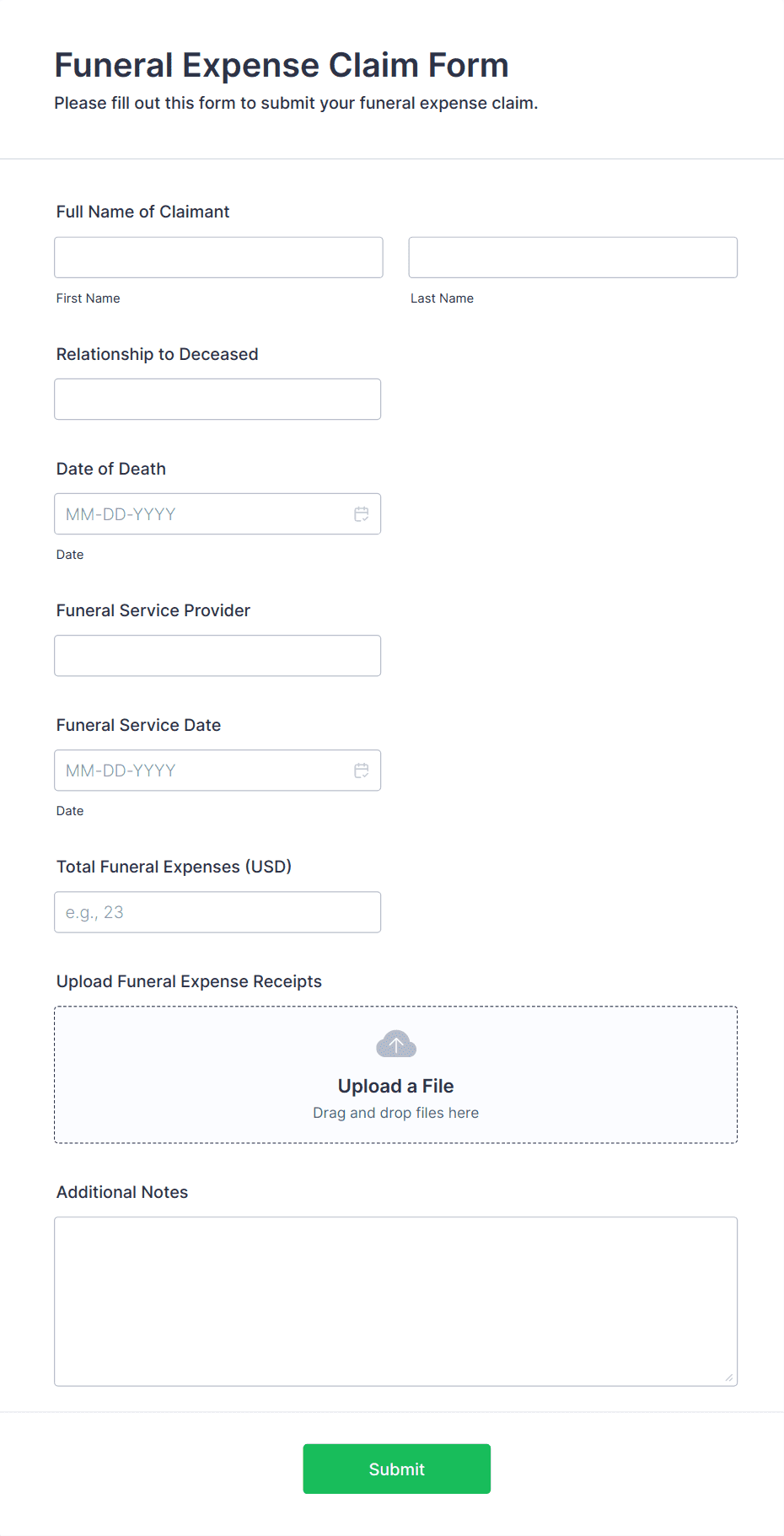The image size is (784, 1536).
Task: Click the cloud upload icon
Action: click(396, 1045)
